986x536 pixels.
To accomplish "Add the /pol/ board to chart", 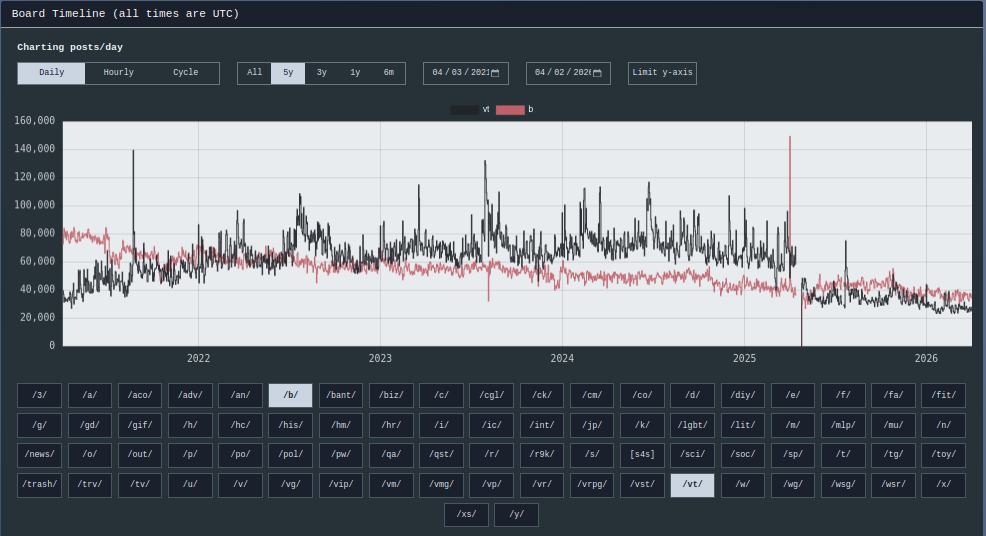I will [x=291, y=455].
